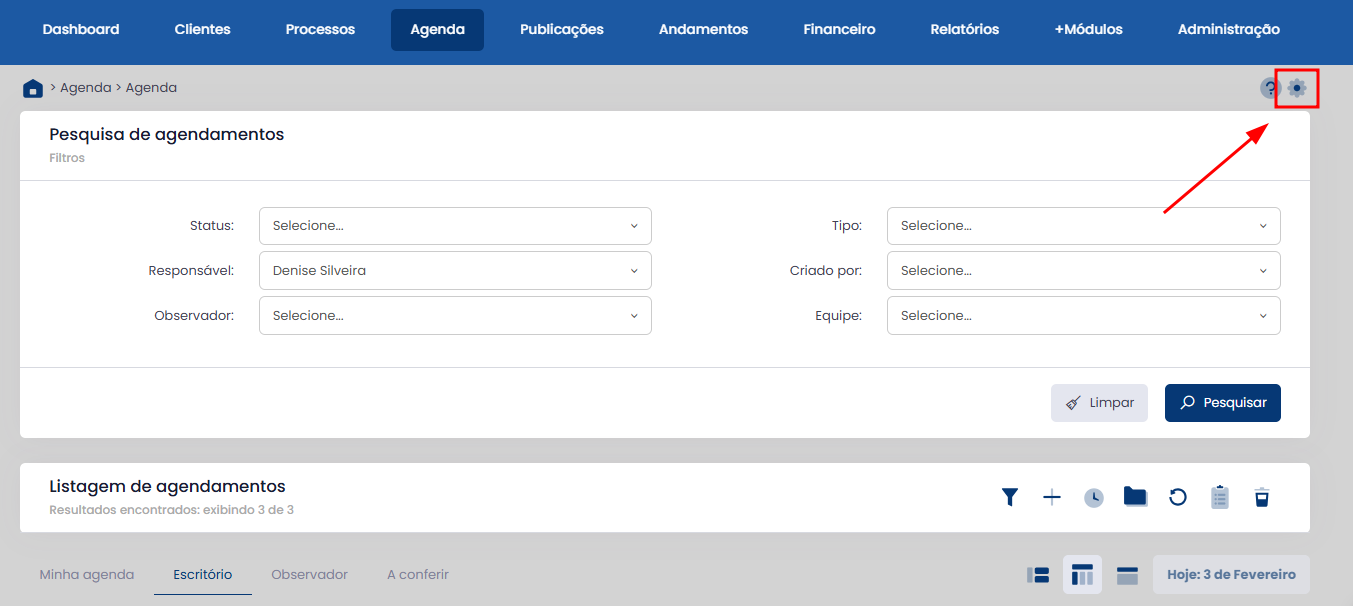Open the settings gear icon
This screenshot has width=1353, height=606.
(1297, 88)
